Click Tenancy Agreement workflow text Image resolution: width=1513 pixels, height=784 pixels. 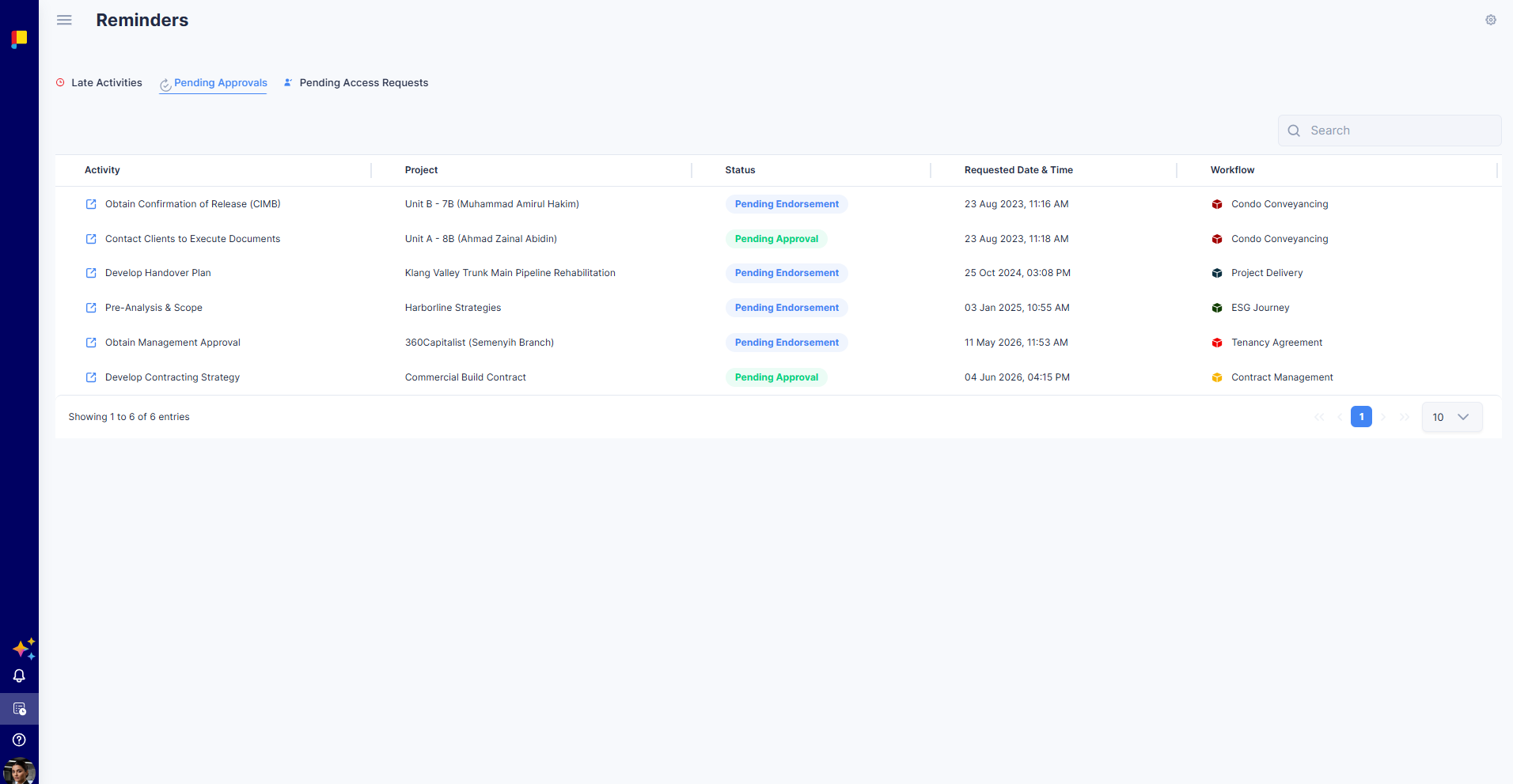[1276, 343]
